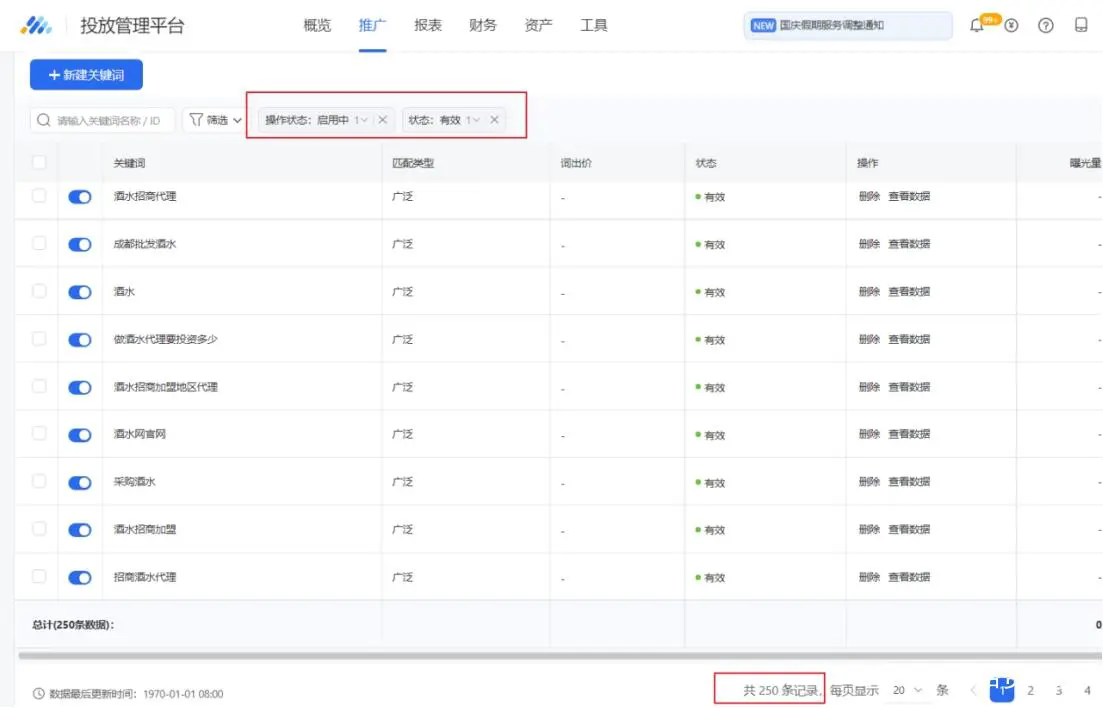
Task: Remove the 状态: 有效 filter with its X
Action: click(494, 120)
